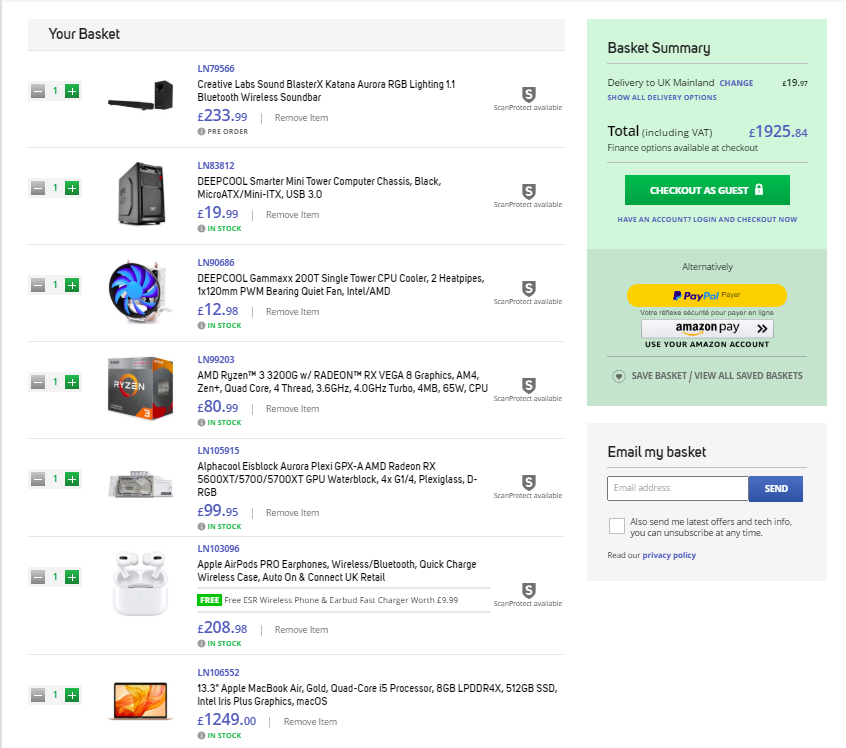846x748 pixels.
Task: Click IN STOCK info icon for AMD Ryzen 3
Action: (201, 423)
